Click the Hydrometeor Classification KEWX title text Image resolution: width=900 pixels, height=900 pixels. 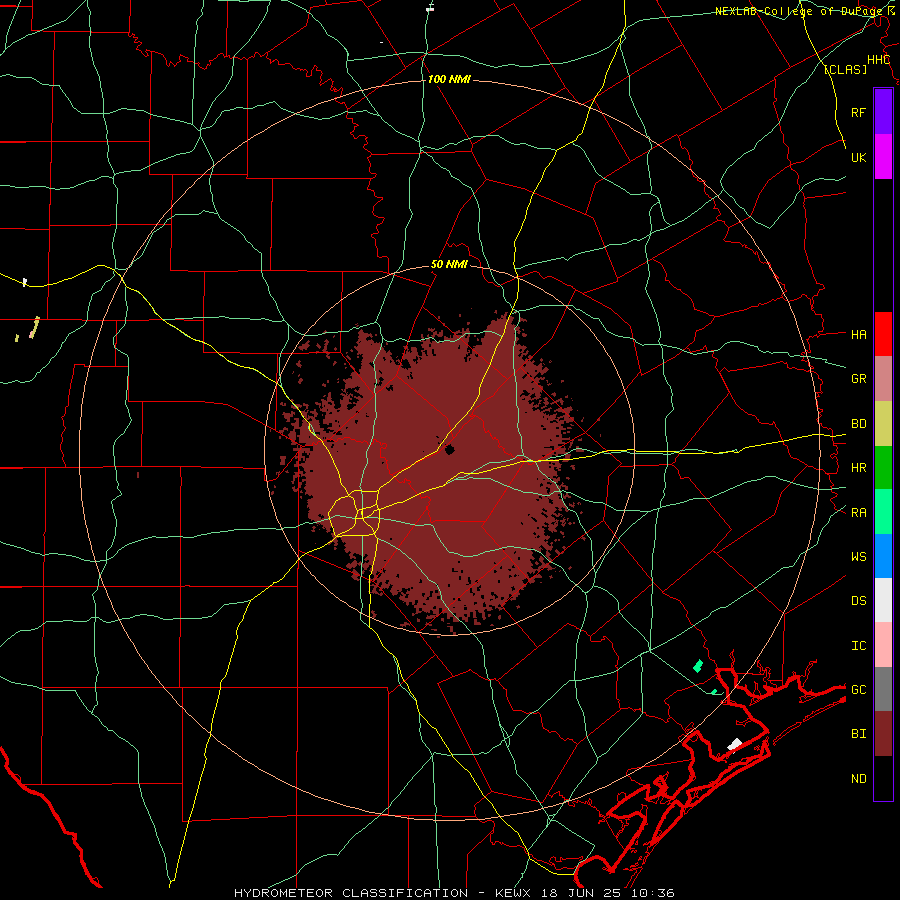click(454, 893)
